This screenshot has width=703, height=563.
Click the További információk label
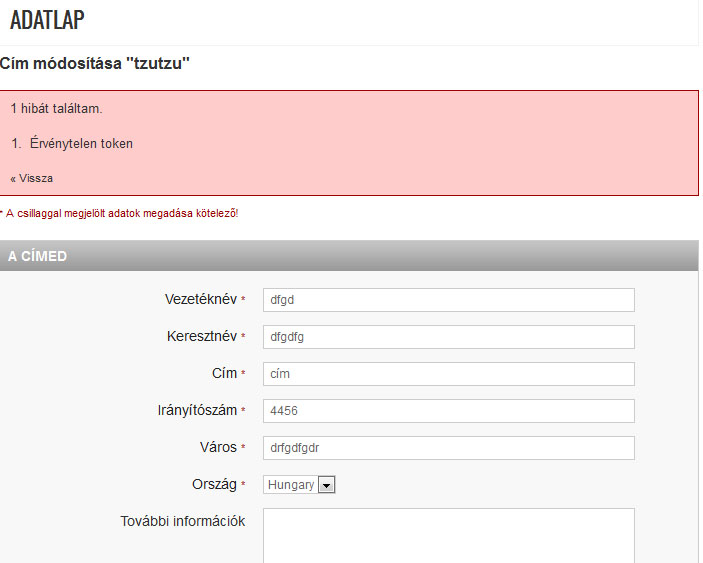point(183,521)
